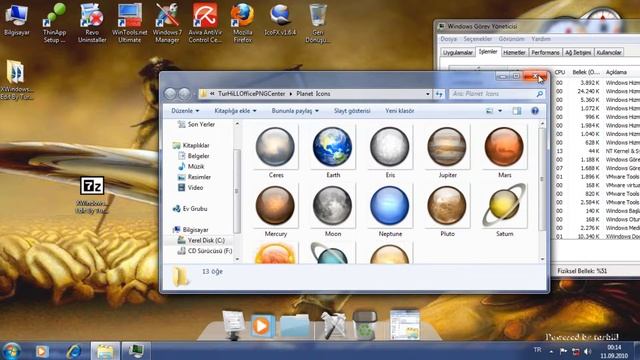This screenshot has height=360, width=640.
Task: Click the Explorer forward navigation button
Action: coord(184,94)
